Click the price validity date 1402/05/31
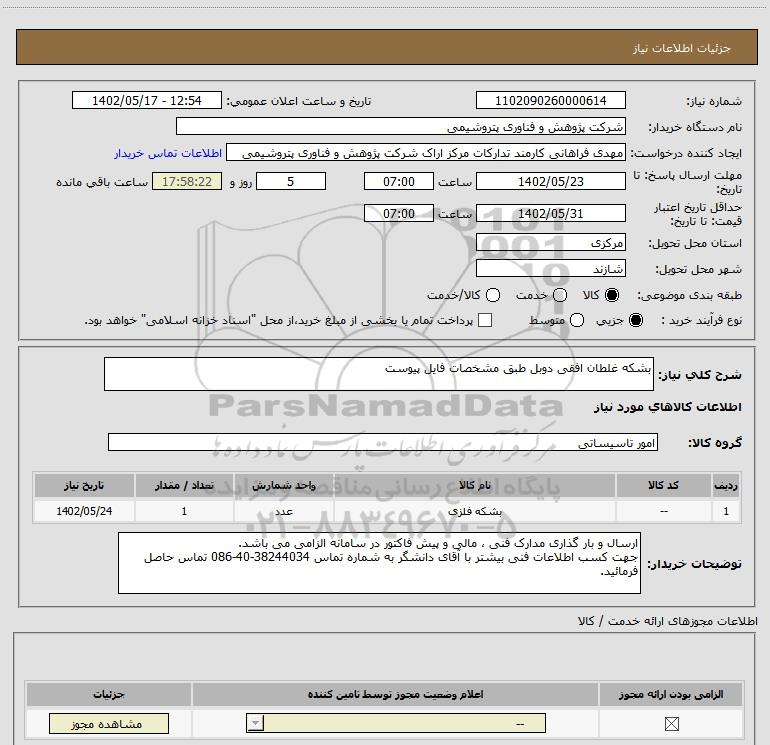This screenshot has width=770, height=745. (550, 214)
